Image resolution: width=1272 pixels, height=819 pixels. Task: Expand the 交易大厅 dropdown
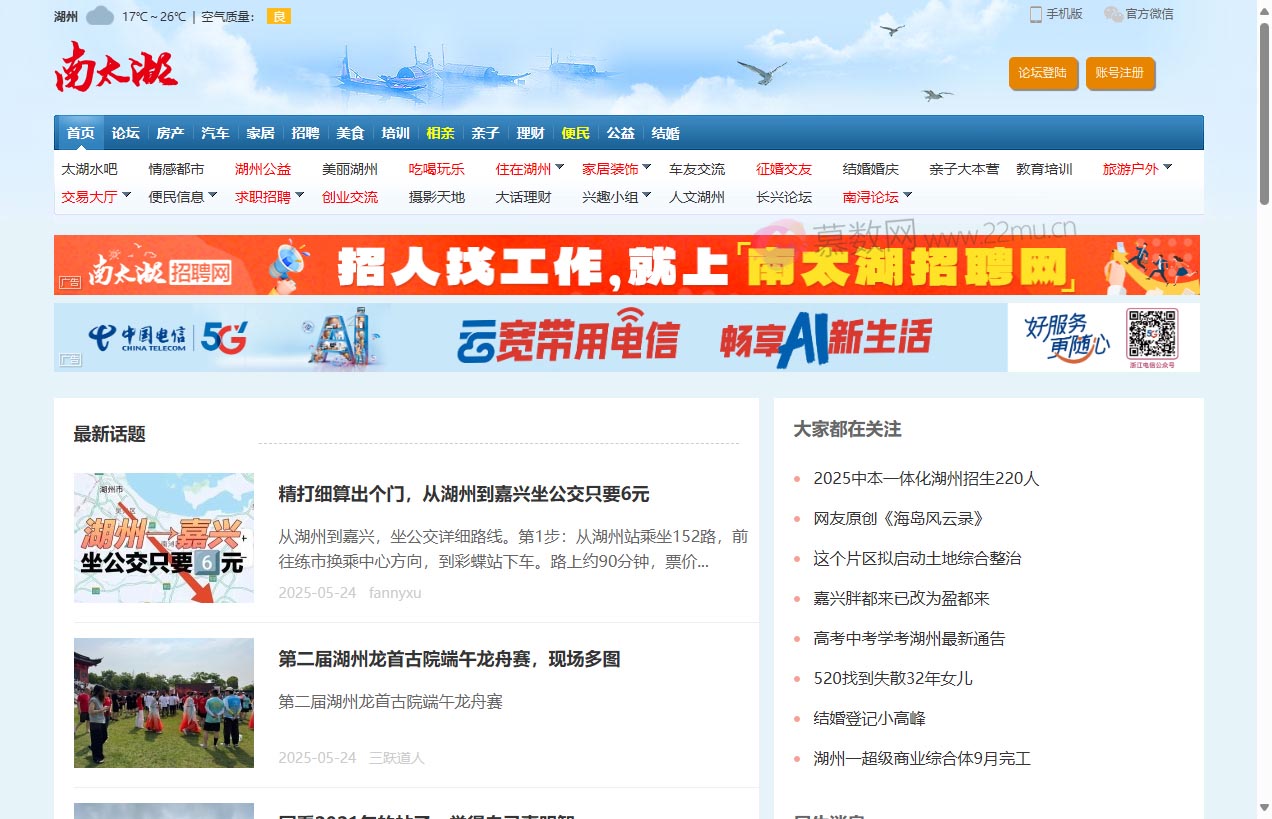coord(90,196)
